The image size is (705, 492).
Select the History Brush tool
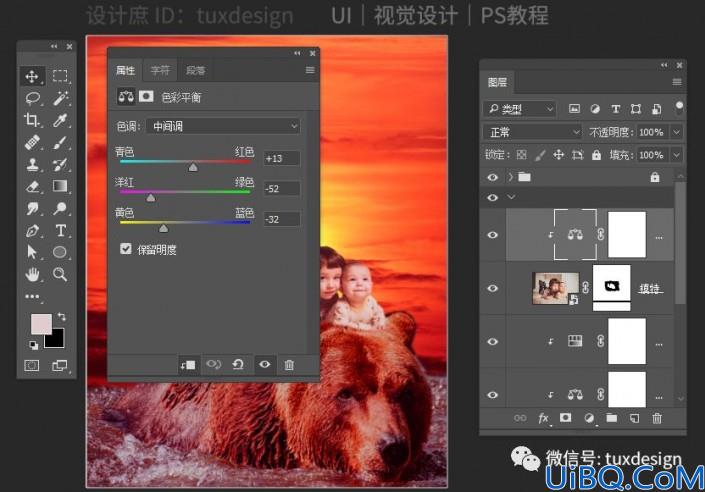pyautogui.click(x=60, y=165)
